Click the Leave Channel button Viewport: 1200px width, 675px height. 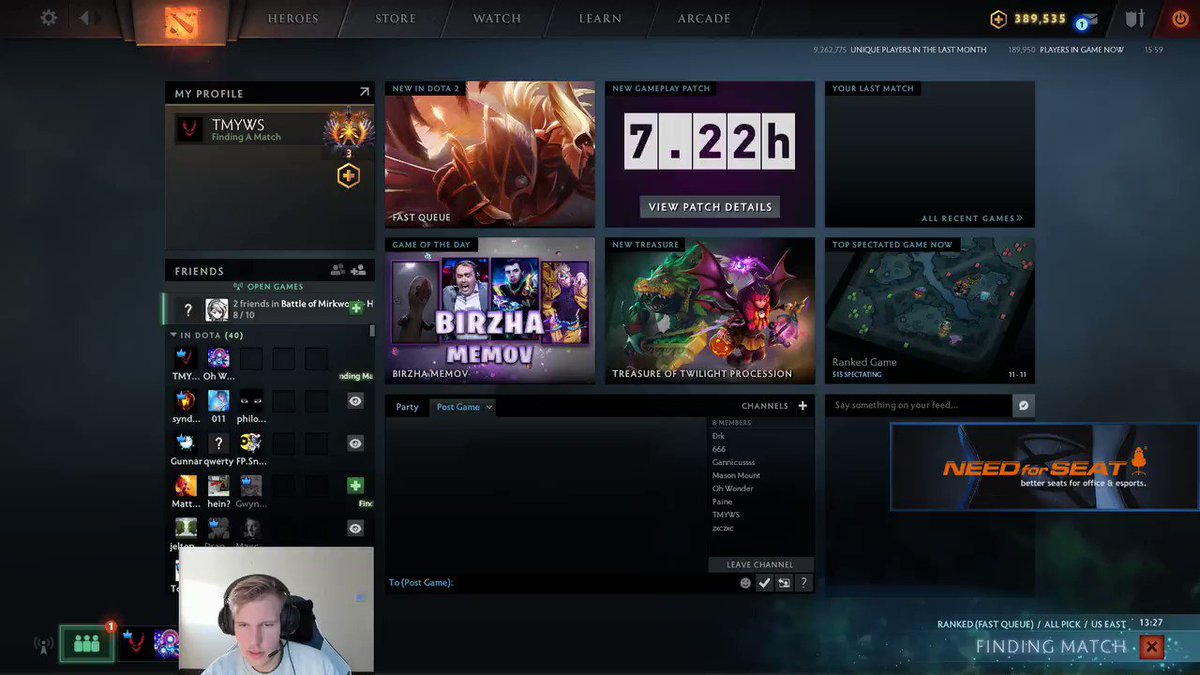(760, 564)
